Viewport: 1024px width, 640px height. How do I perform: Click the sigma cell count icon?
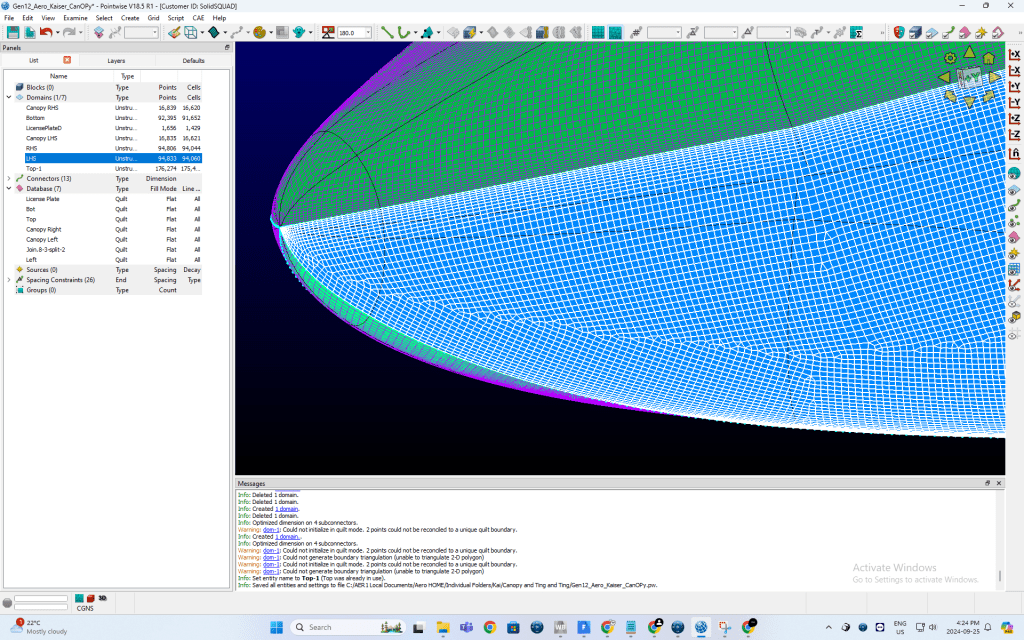[857, 33]
